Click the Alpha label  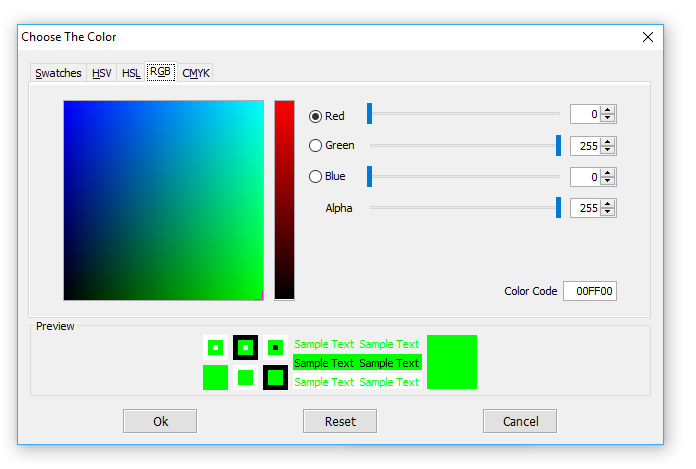tap(339, 208)
